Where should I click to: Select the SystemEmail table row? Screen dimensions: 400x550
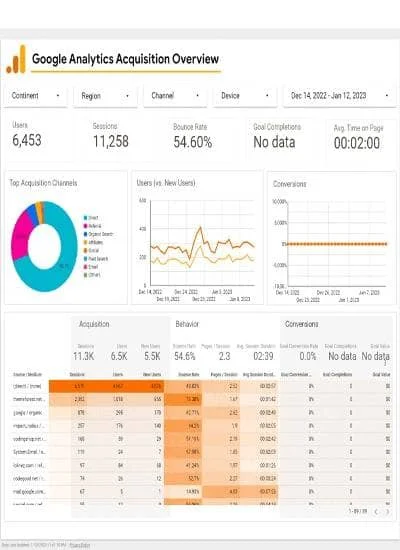tap(202, 452)
